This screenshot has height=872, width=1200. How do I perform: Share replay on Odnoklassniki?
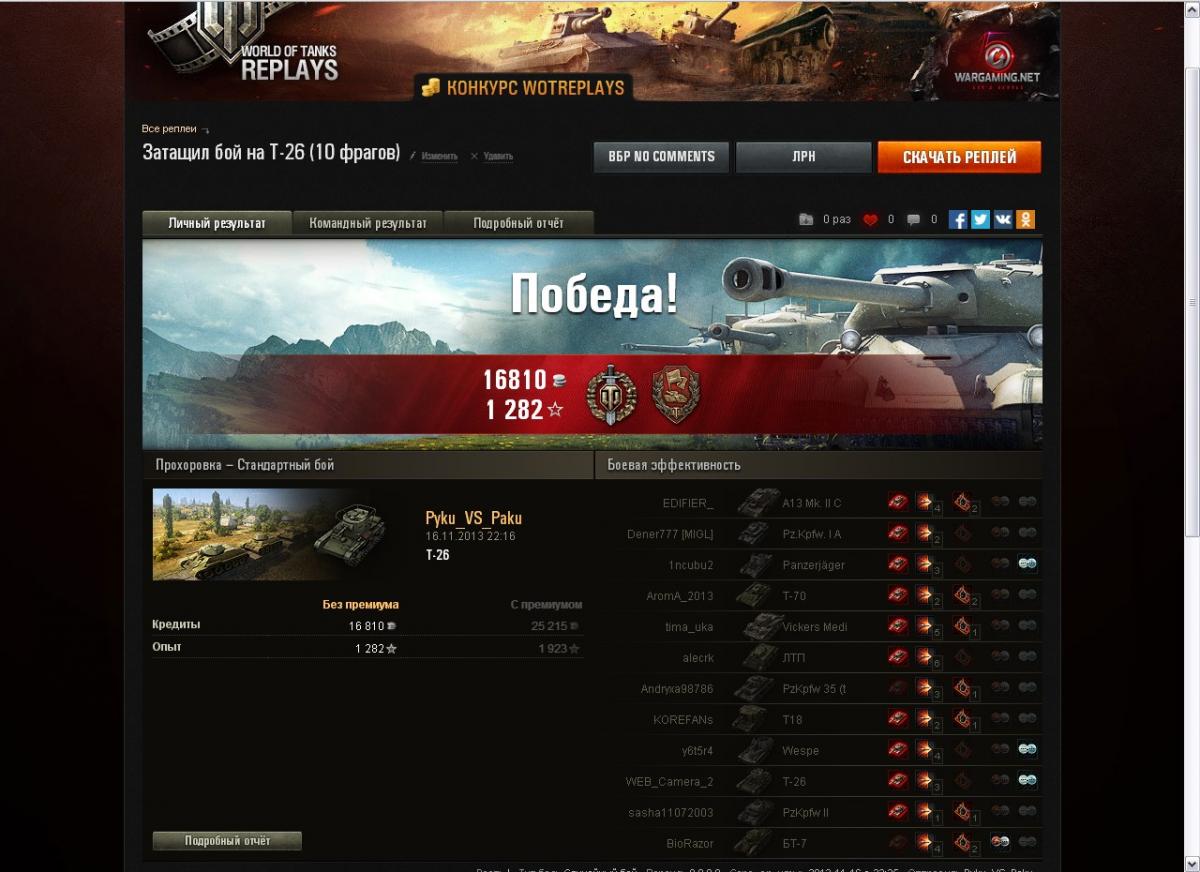[1026, 220]
